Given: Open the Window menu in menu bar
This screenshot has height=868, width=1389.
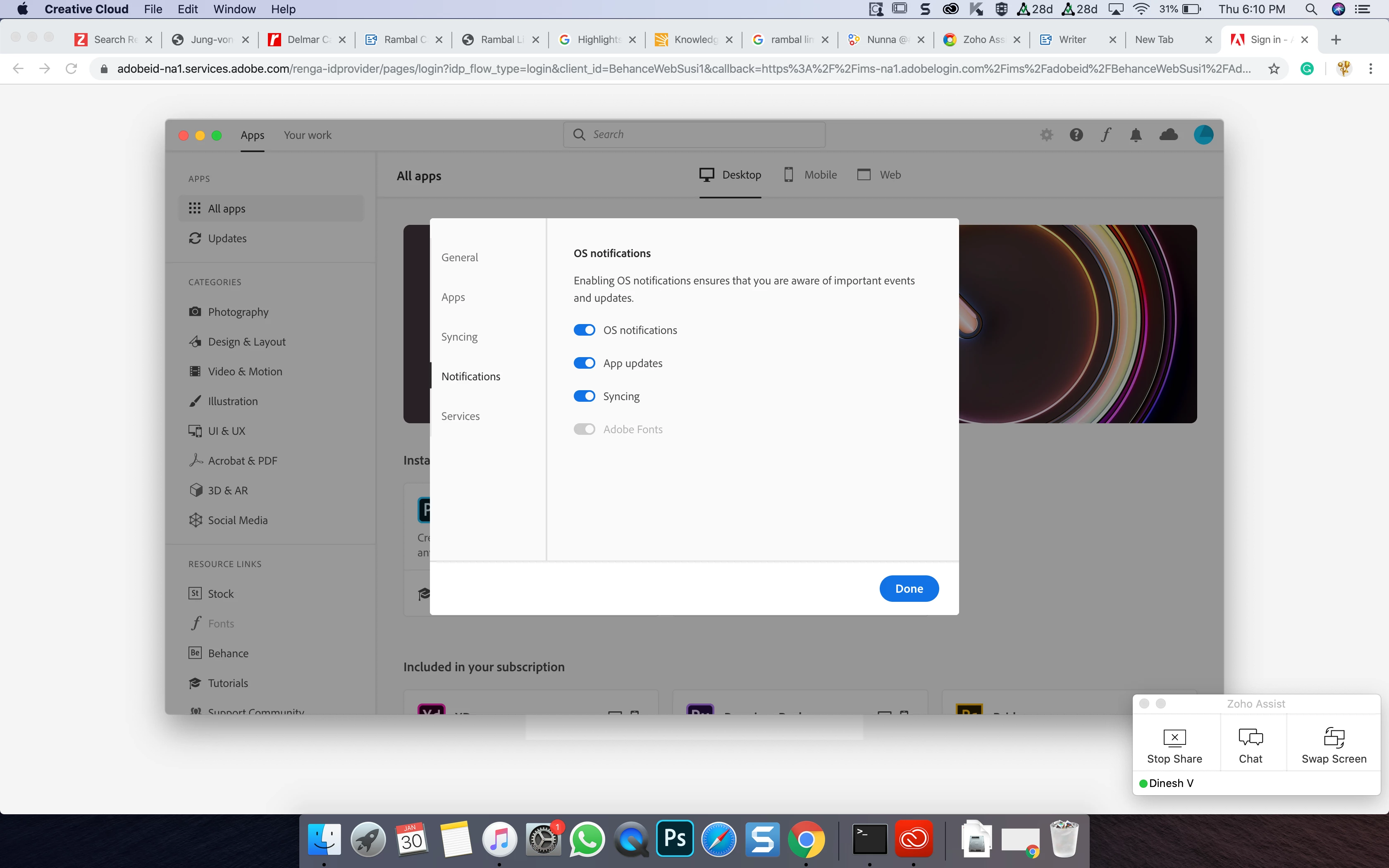Looking at the screenshot, I should click(234, 9).
